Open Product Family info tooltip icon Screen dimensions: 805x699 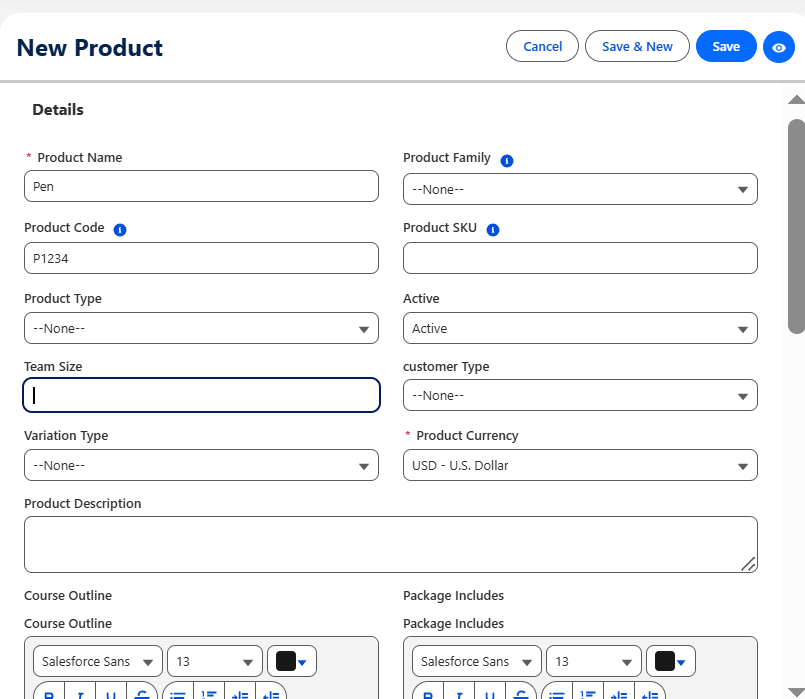[507, 161]
